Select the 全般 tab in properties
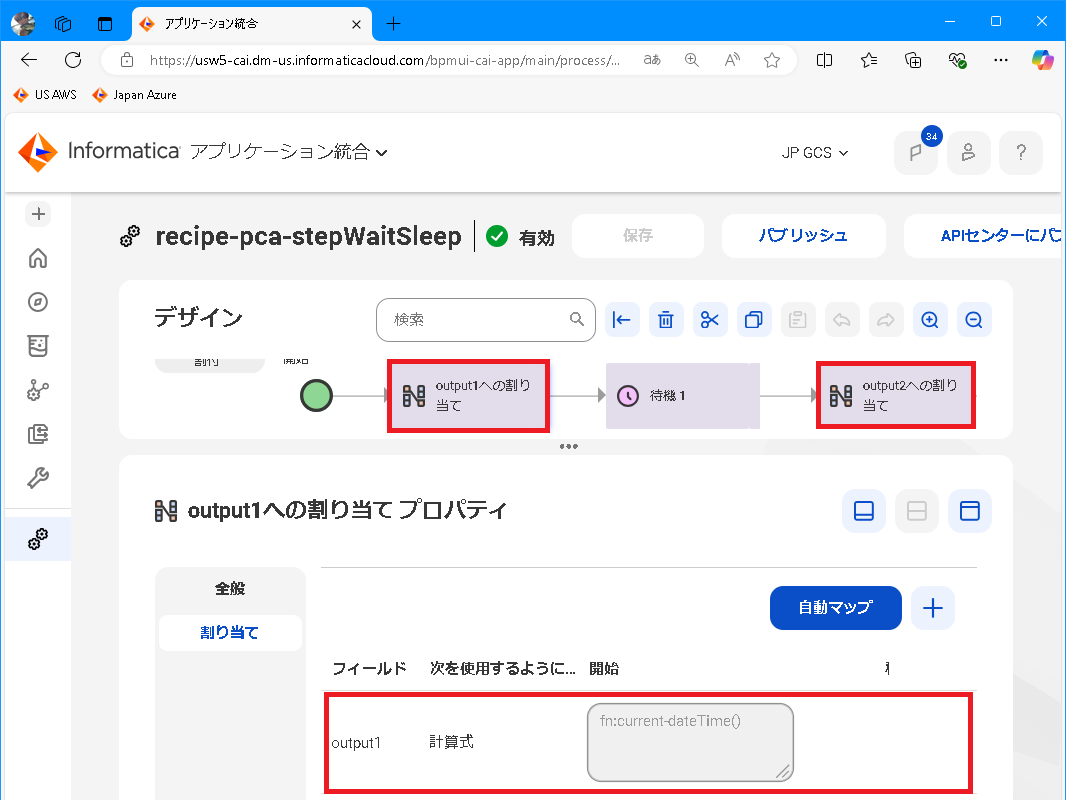Image resolution: width=1066 pixels, height=800 pixels. 230,589
